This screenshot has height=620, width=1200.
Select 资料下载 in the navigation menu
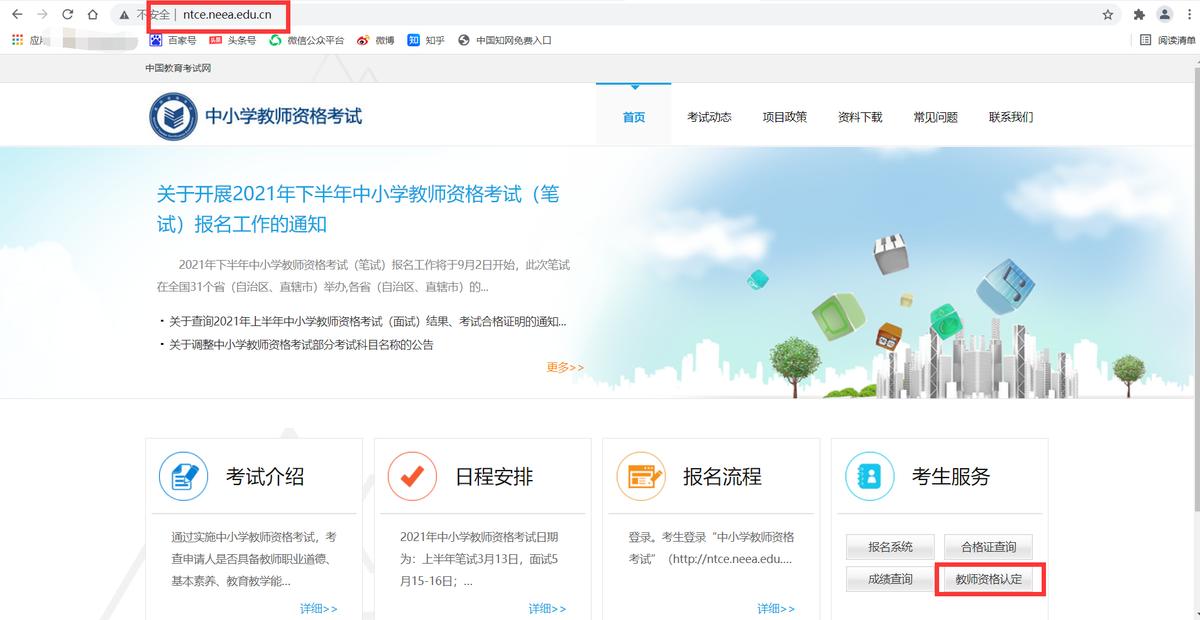click(859, 116)
